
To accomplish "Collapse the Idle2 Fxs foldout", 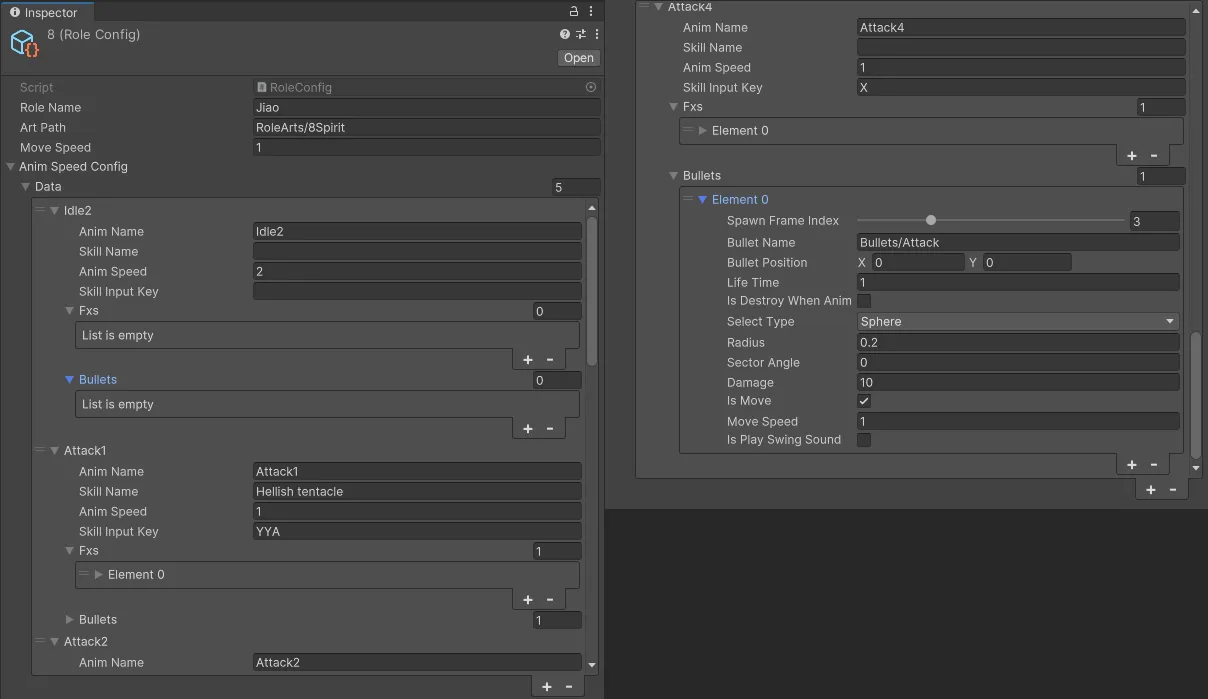I will coord(70,311).
